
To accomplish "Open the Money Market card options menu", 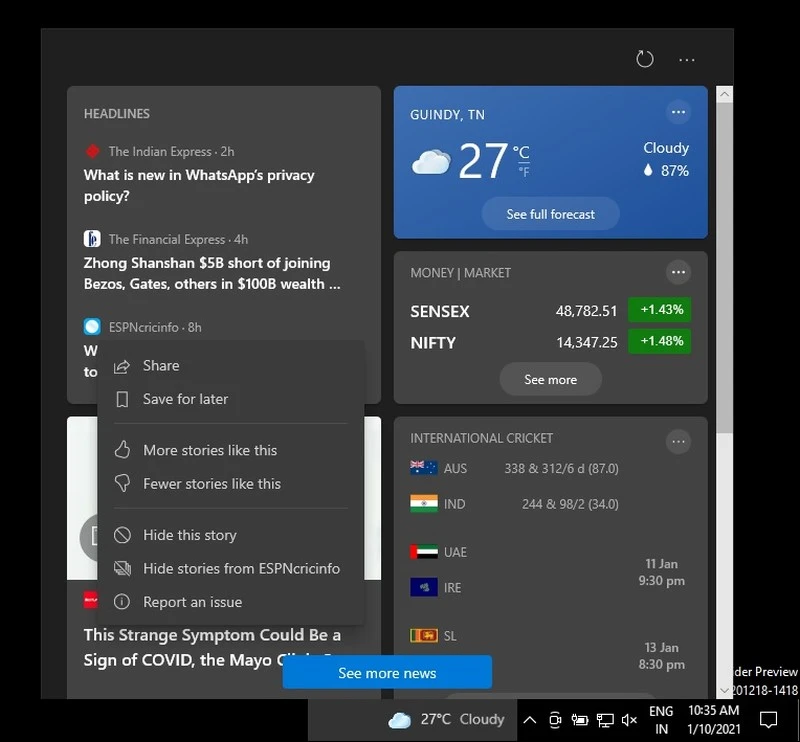I will [x=678, y=272].
